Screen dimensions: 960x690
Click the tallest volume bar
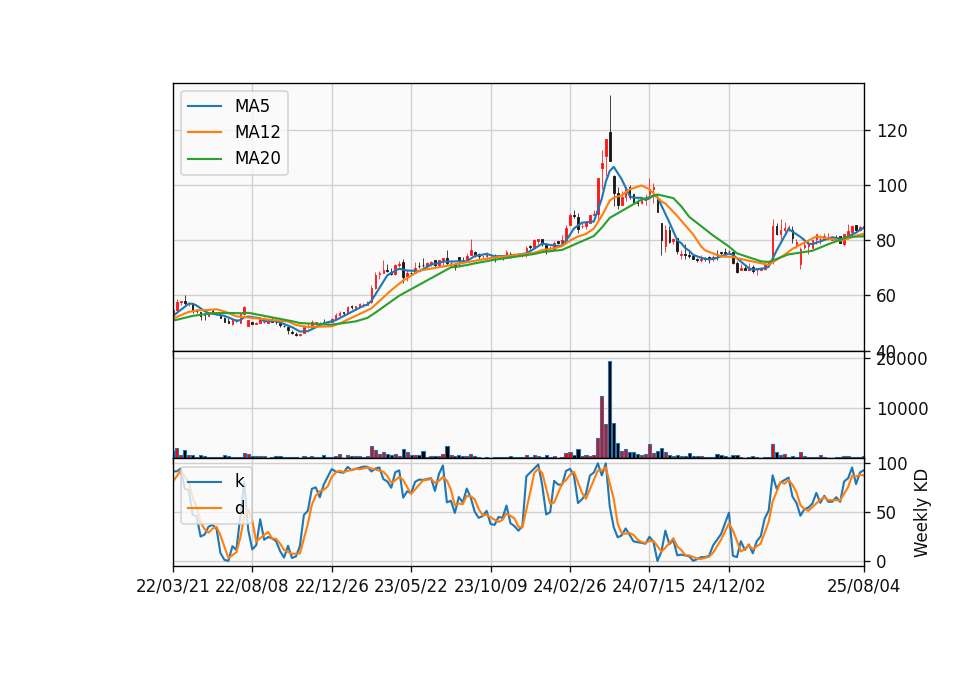(610, 410)
